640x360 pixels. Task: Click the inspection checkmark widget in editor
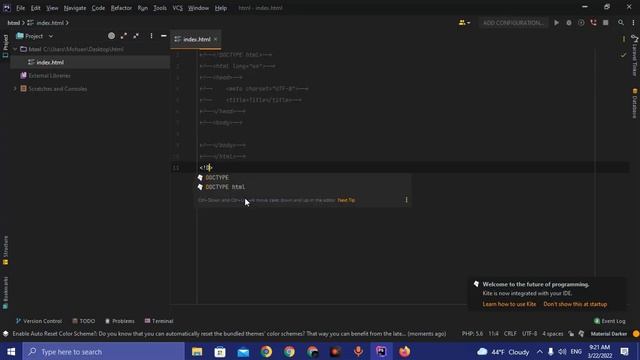point(623,55)
